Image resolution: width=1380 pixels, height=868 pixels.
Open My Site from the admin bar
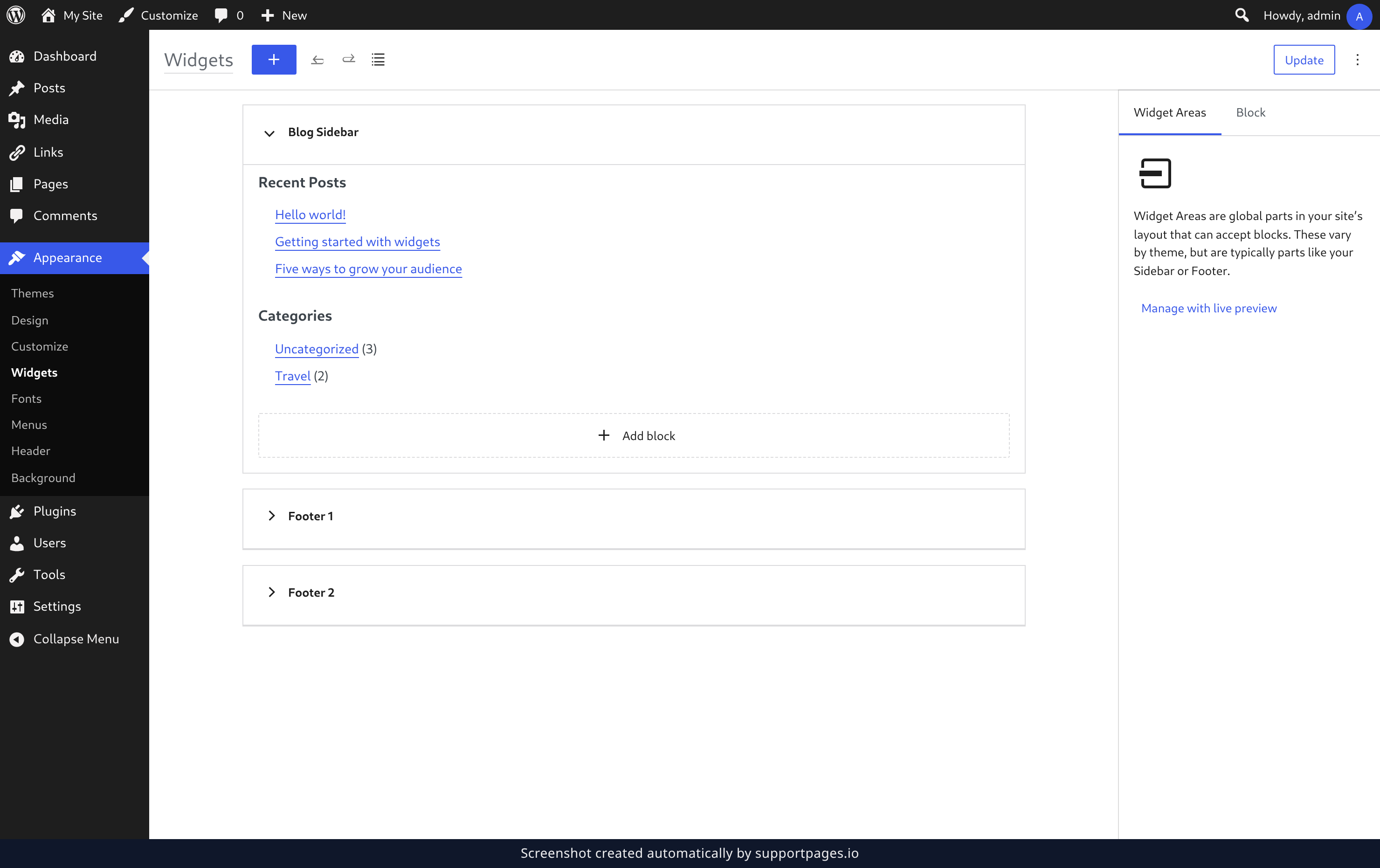[x=72, y=15]
